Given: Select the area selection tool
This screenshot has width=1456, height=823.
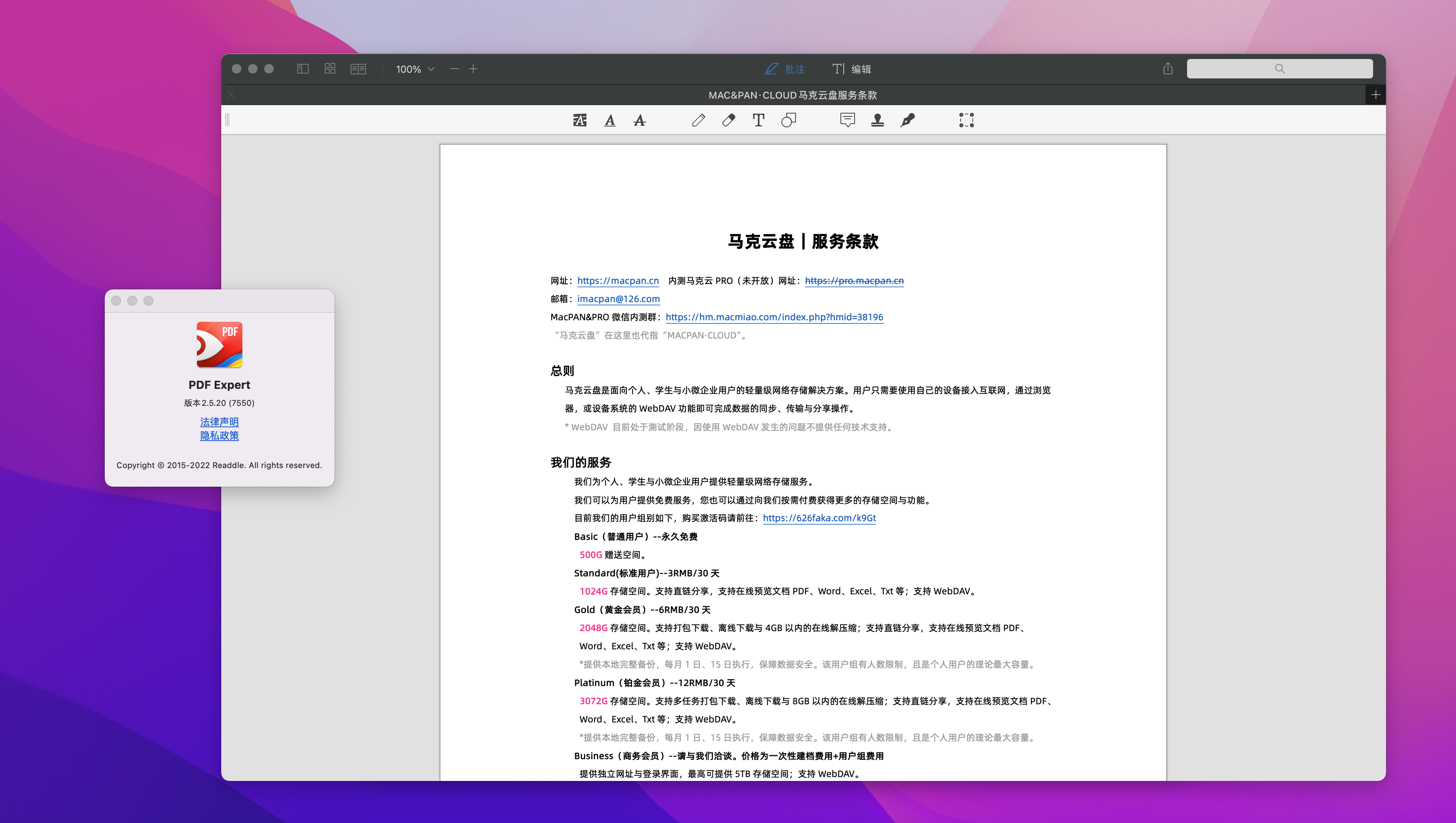Looking at the screenshot, I should tap(966, 120).
